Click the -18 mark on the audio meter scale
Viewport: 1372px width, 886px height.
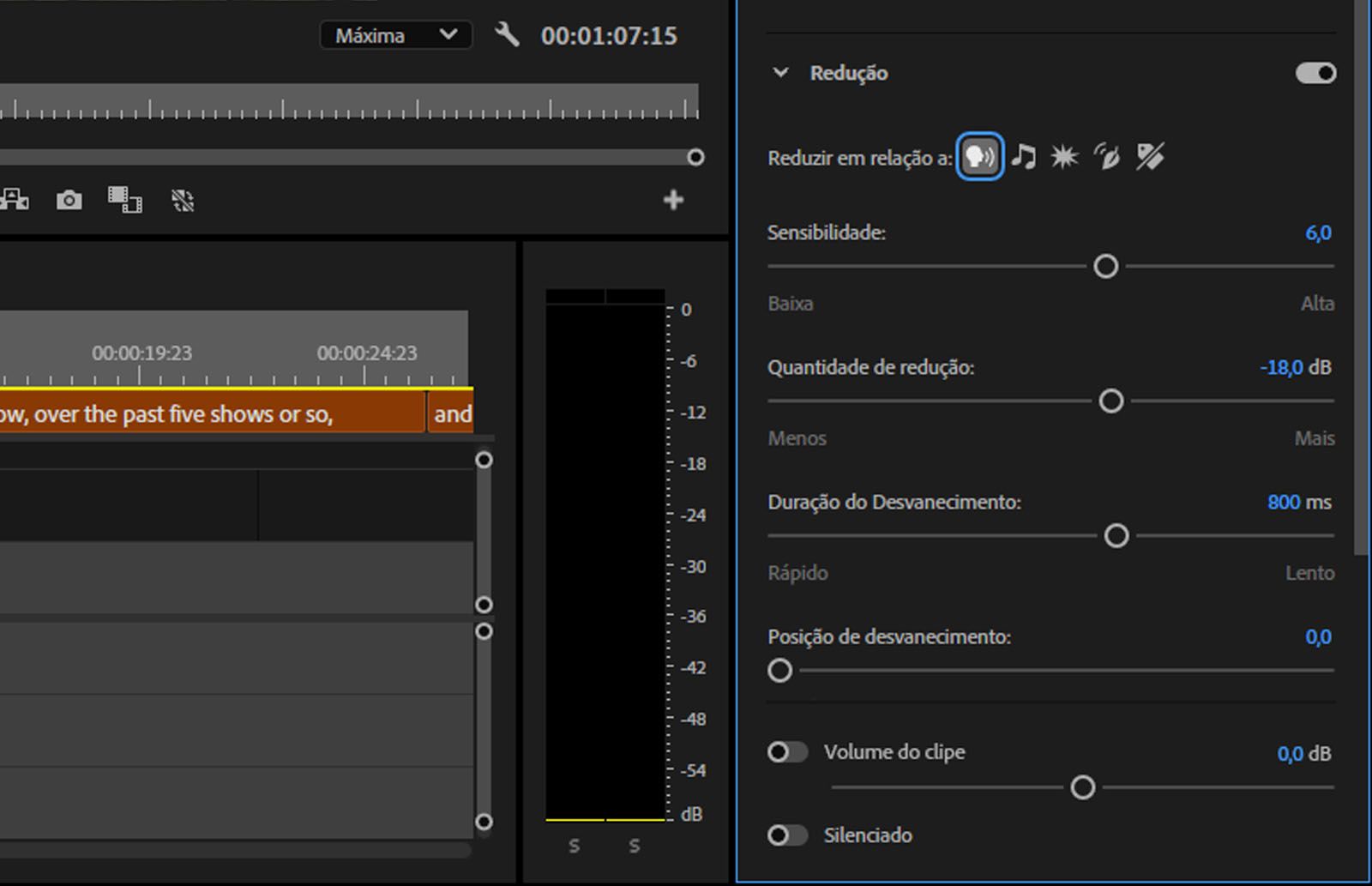[x=693, y=464]
